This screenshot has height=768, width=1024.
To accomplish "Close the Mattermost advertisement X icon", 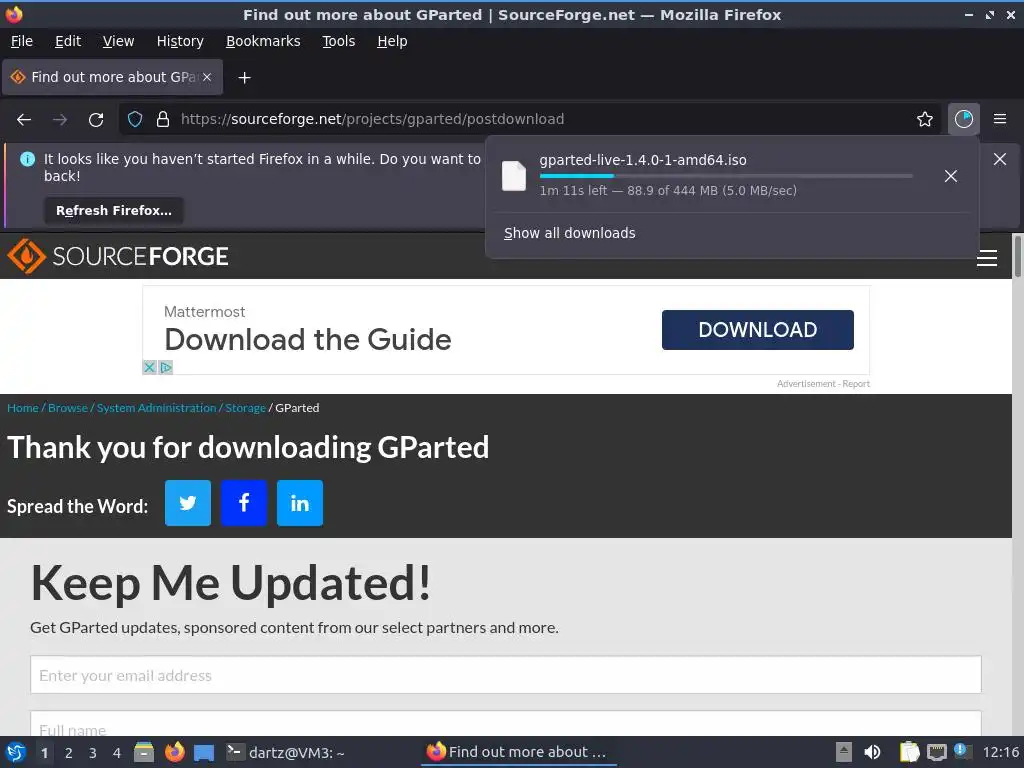I will click(150, 367).
